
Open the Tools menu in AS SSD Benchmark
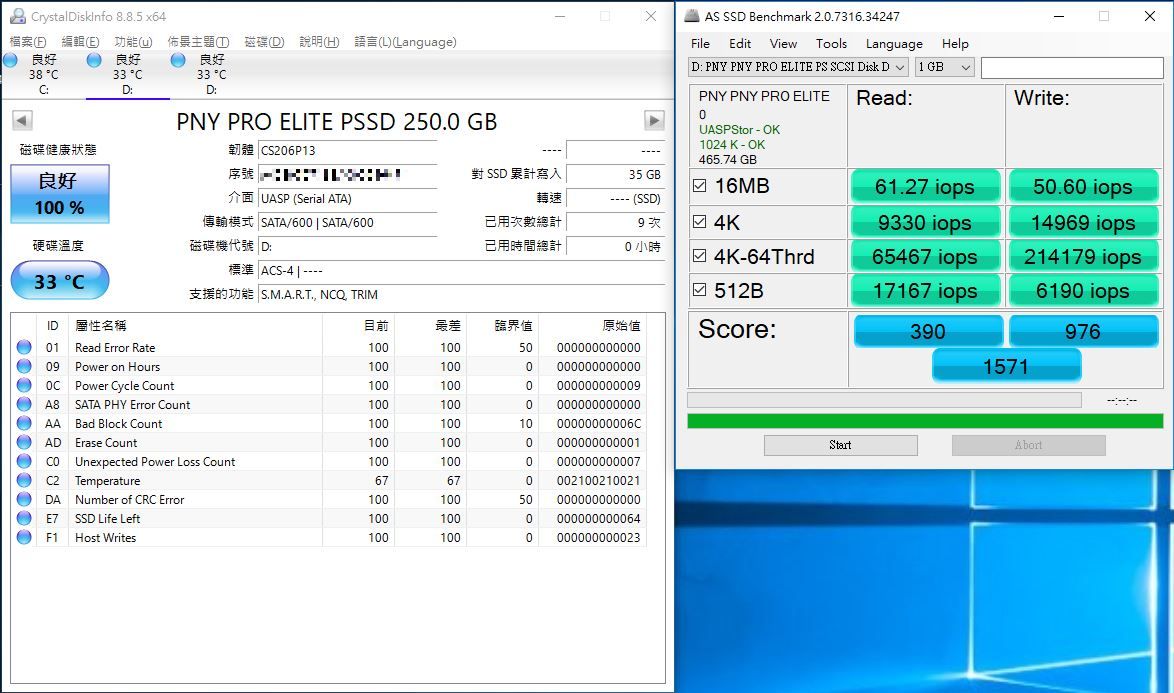click(831, 43)
